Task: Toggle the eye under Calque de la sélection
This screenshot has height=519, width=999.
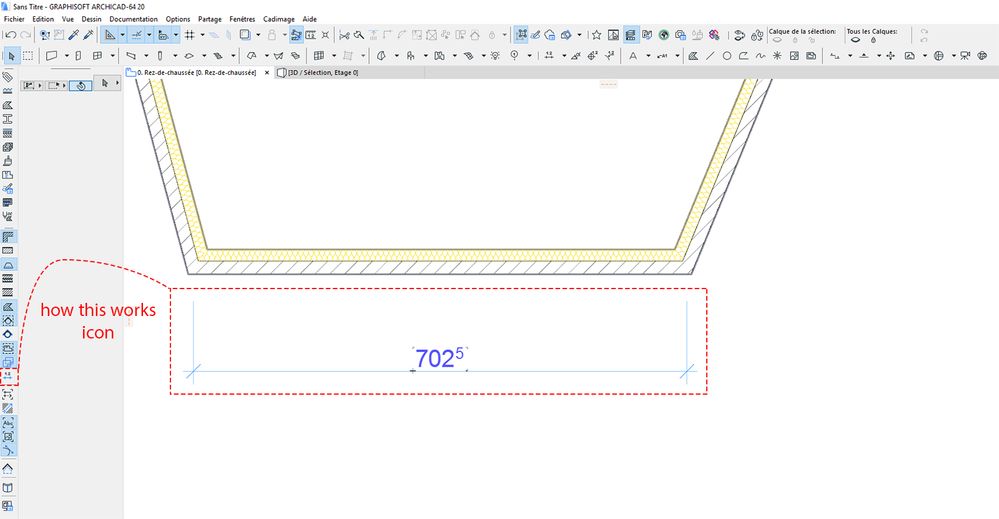Action: [777, 40]
